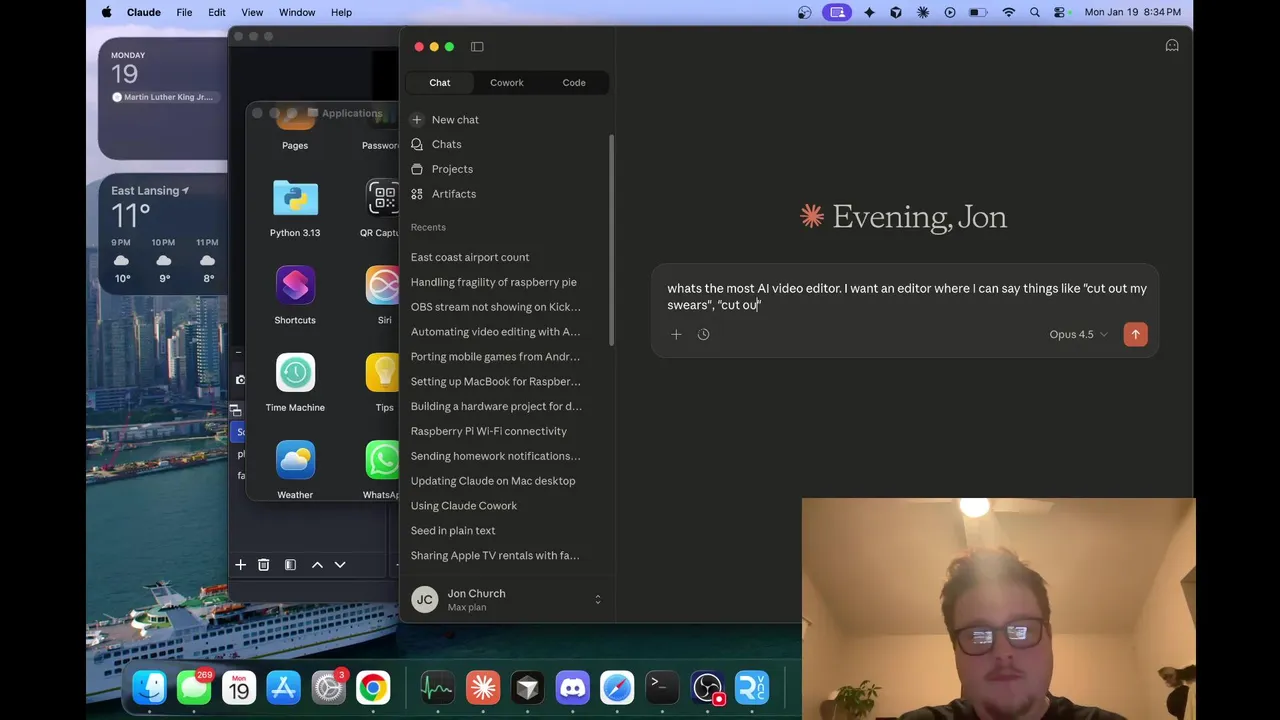Open Control Center from menu bar
This screenshot has width=1280, height=720.
click(x=1062, y=12)
